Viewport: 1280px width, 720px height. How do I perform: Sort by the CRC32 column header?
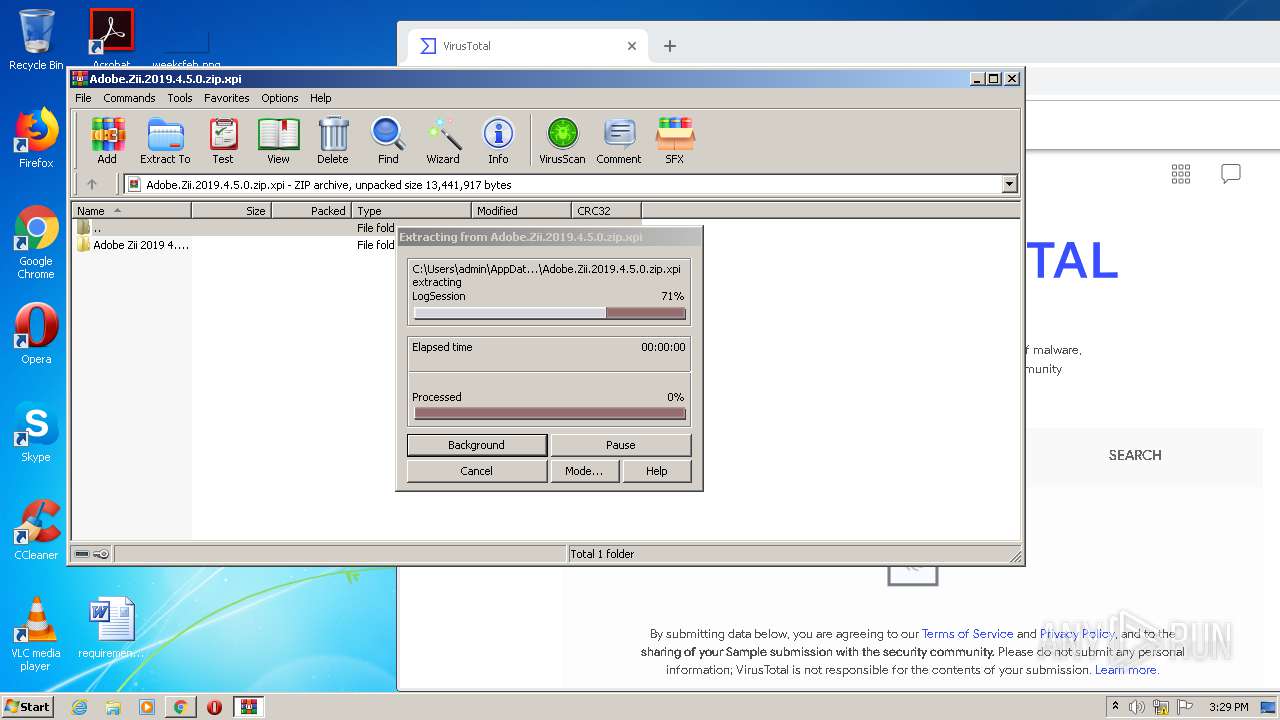click(x=606, y=211)
